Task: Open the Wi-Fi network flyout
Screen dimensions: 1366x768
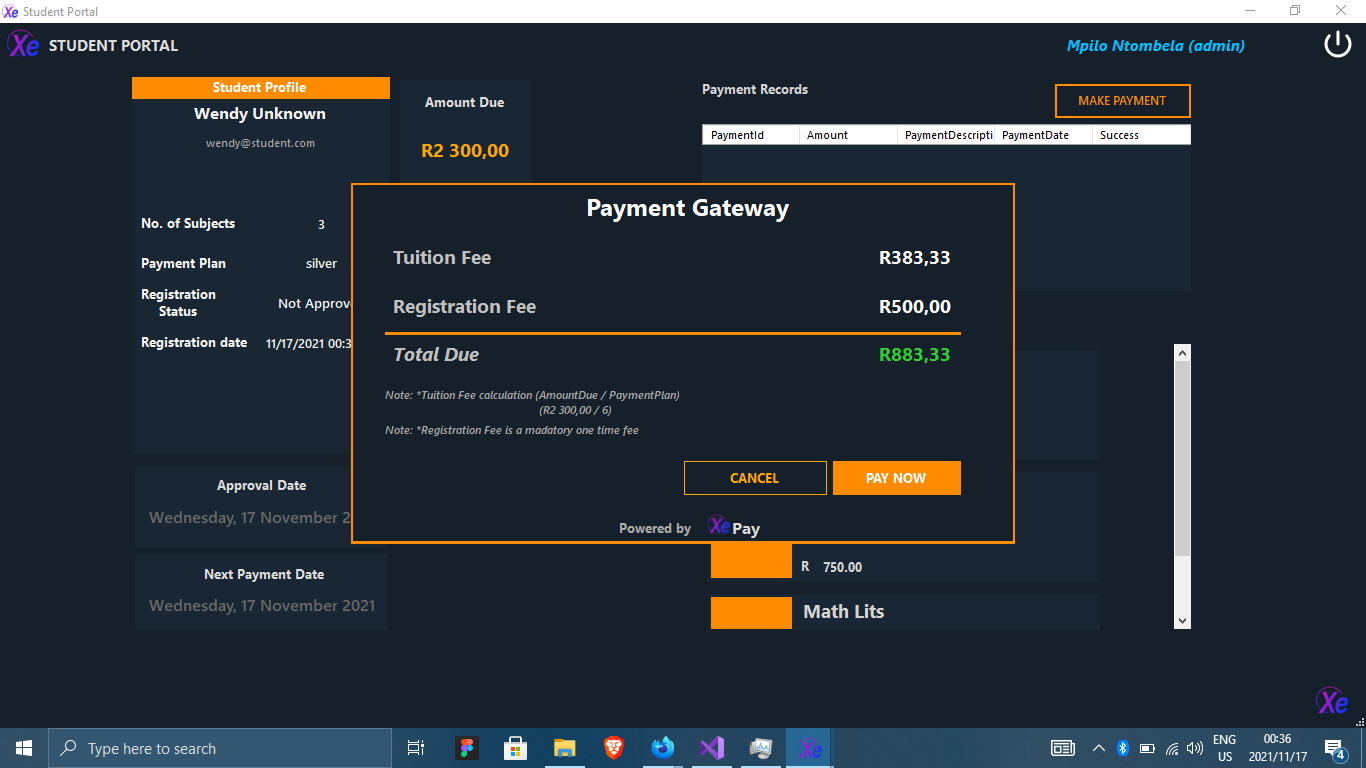Action: click(1172, 748)
